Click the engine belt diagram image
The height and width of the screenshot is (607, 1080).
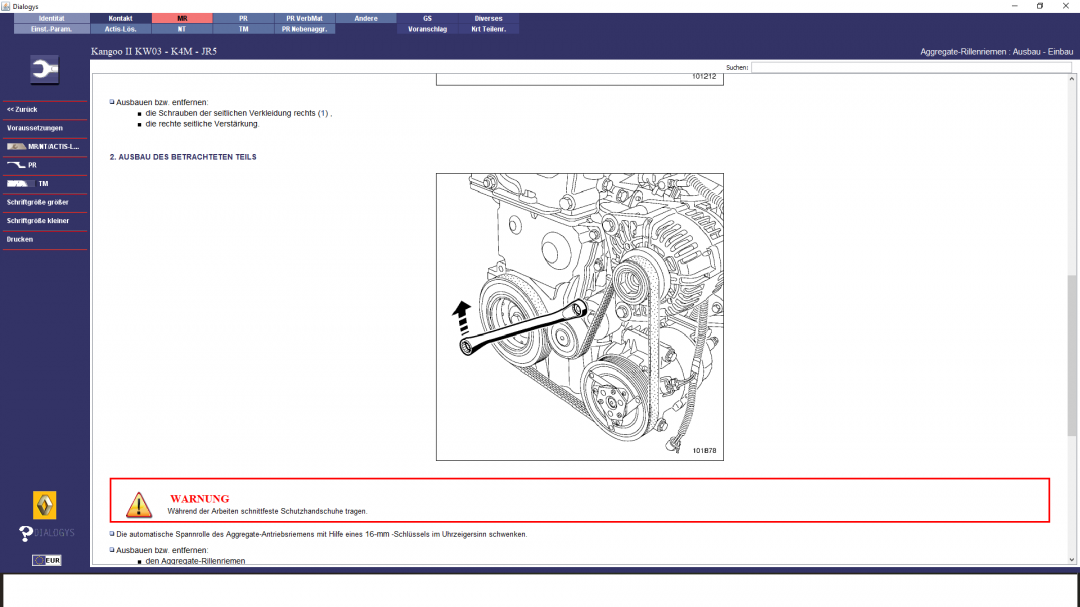(x=579, y=316)
